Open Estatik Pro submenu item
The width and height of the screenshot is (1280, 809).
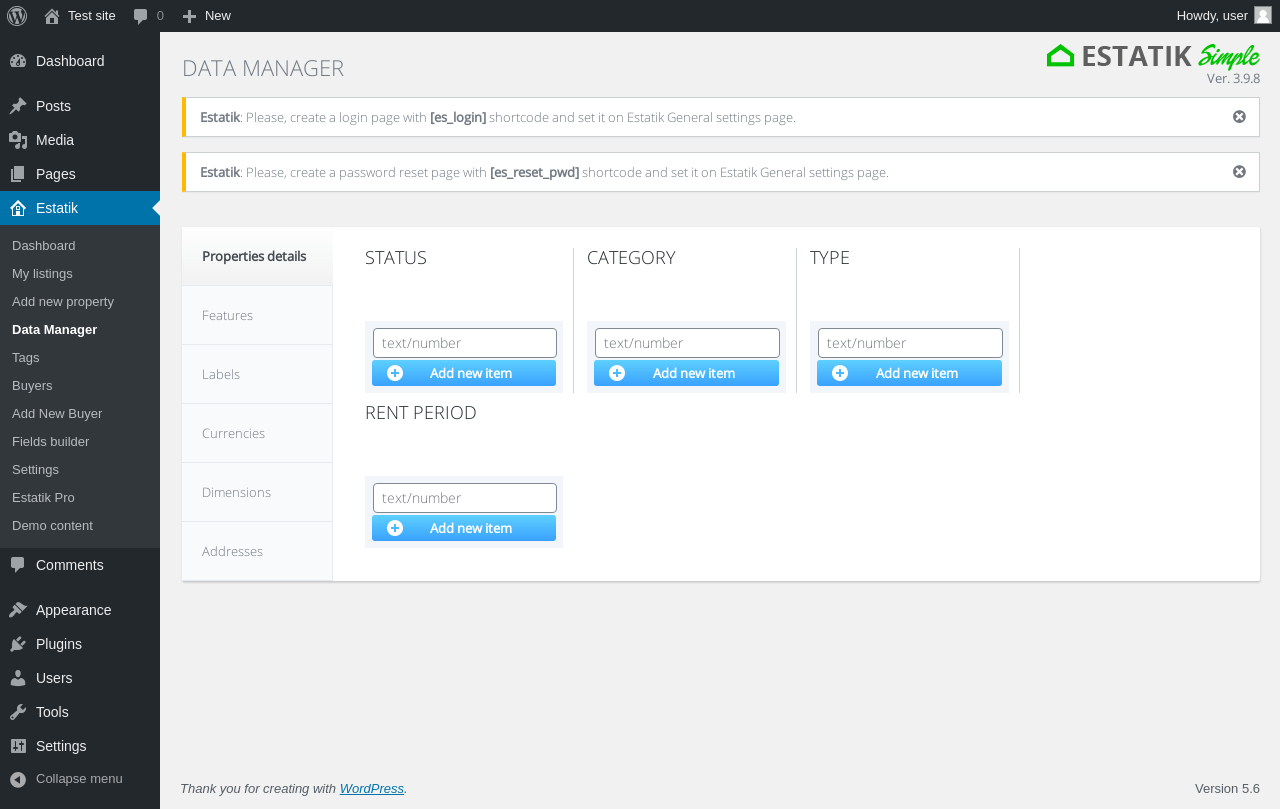80,498
